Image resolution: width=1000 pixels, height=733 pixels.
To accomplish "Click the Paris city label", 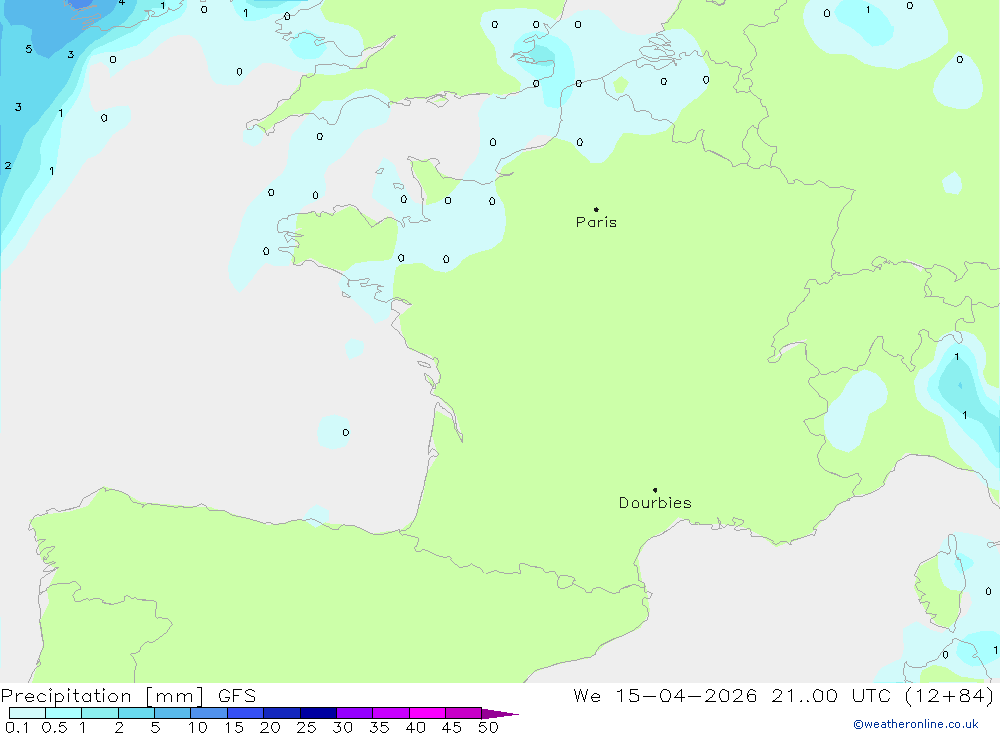I will click(596, 222).
